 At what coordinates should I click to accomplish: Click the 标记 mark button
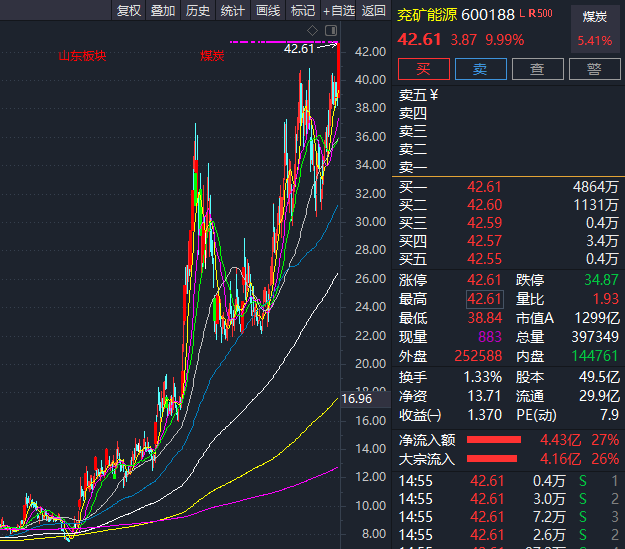tap(302, 11)
